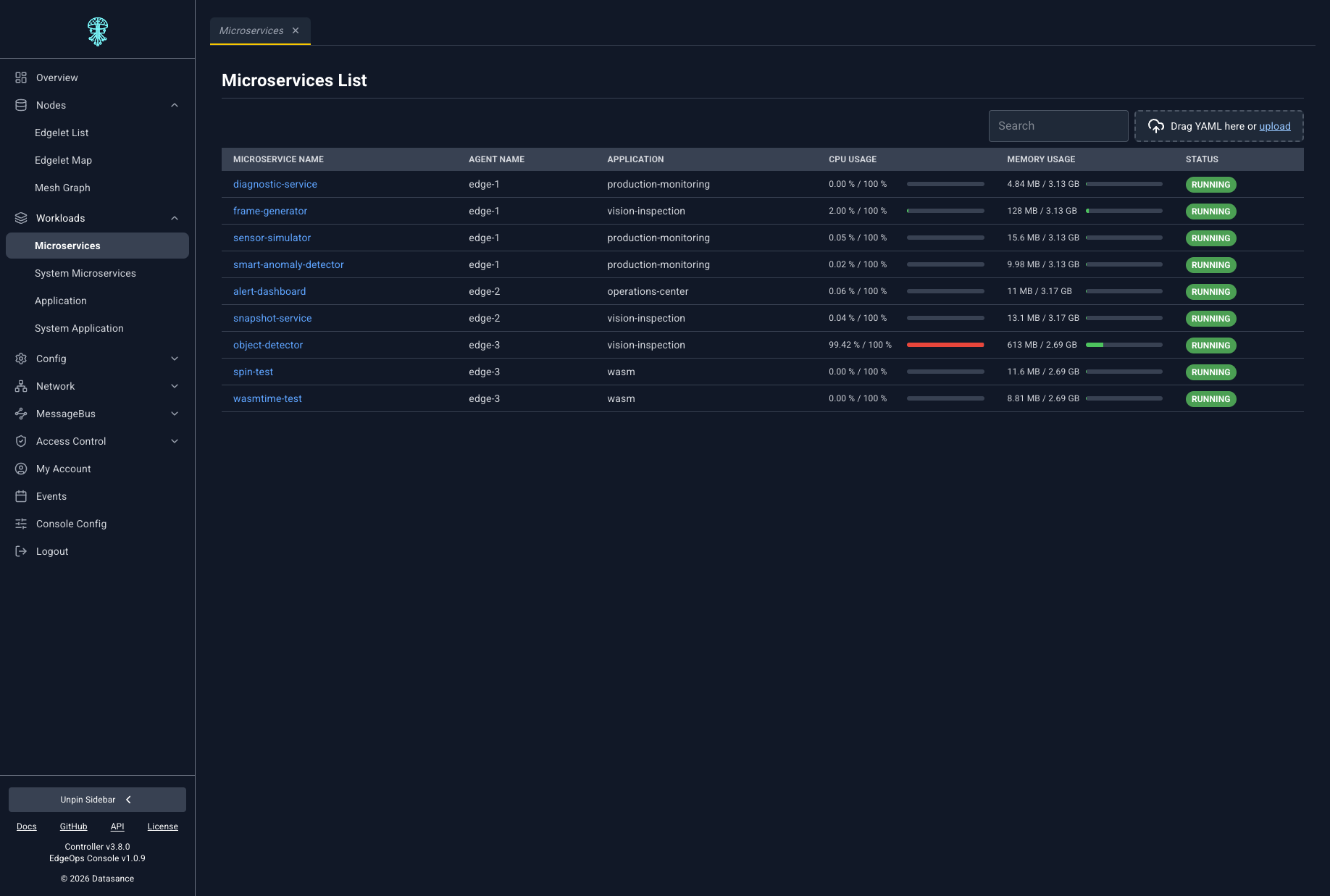Click the Console Config sliders icon
Image resolution: width=1330 pixels, height=896 pixels.
pos(21,524)
